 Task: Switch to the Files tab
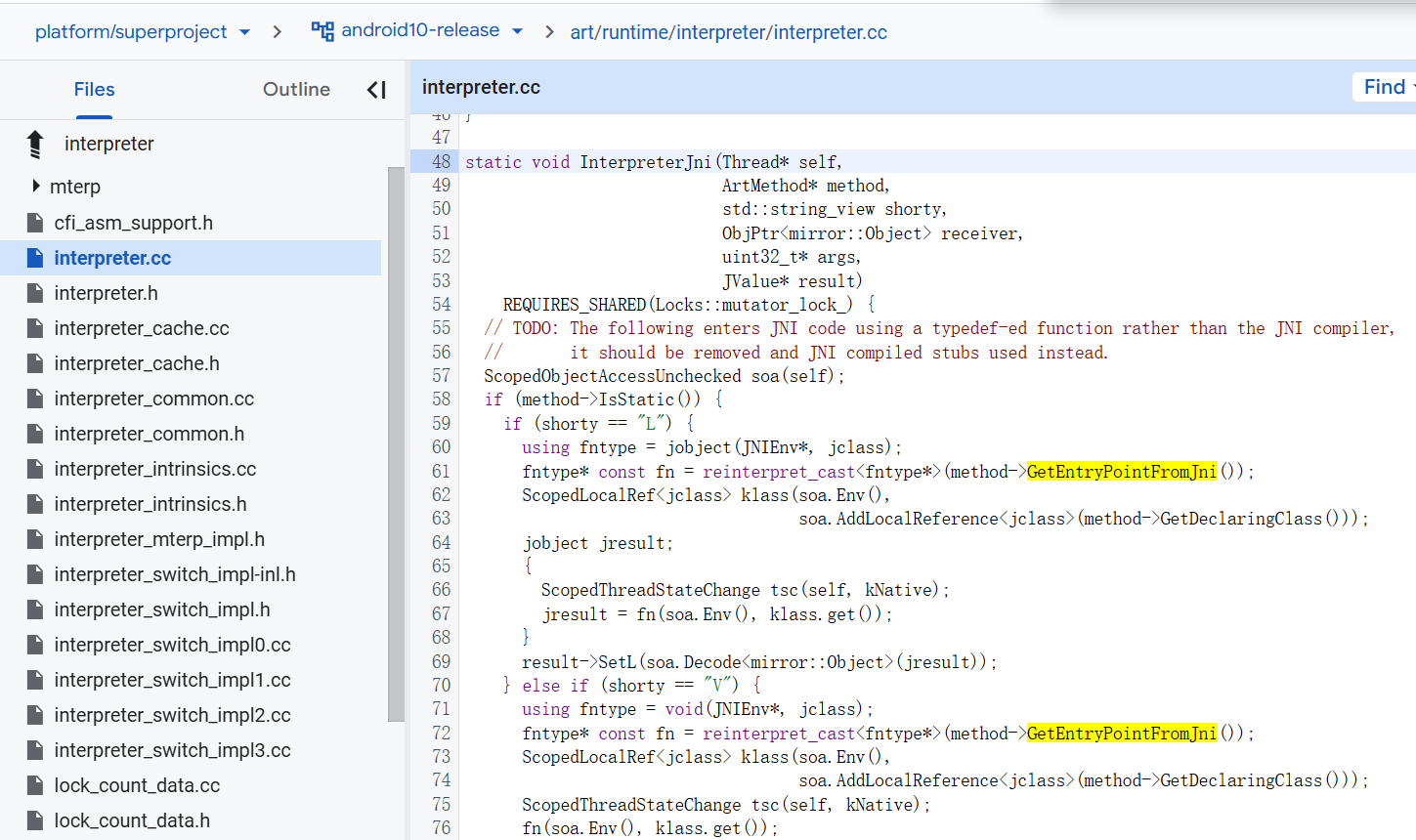94,89
